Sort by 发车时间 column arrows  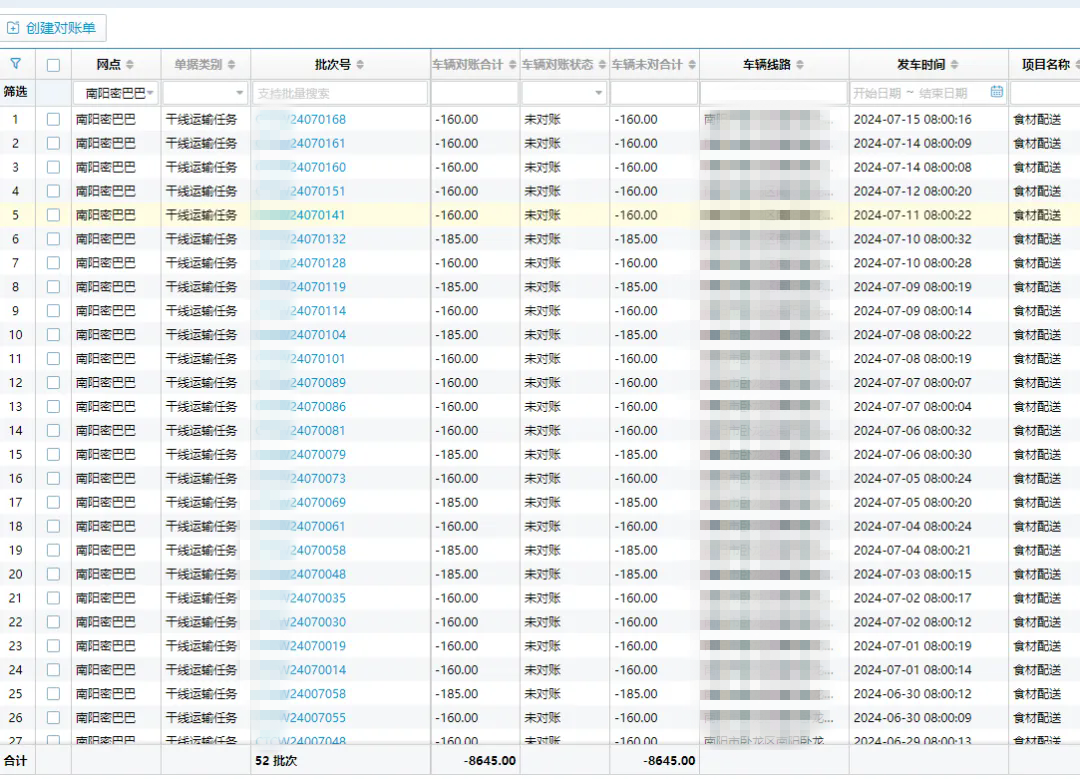coord(955,65)
